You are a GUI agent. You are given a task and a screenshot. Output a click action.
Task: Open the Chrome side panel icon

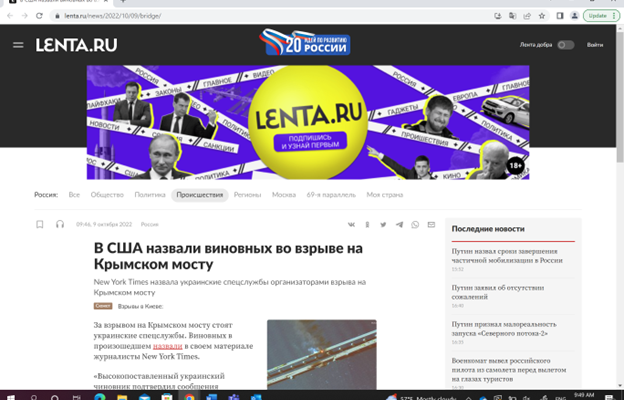point(560,16)
